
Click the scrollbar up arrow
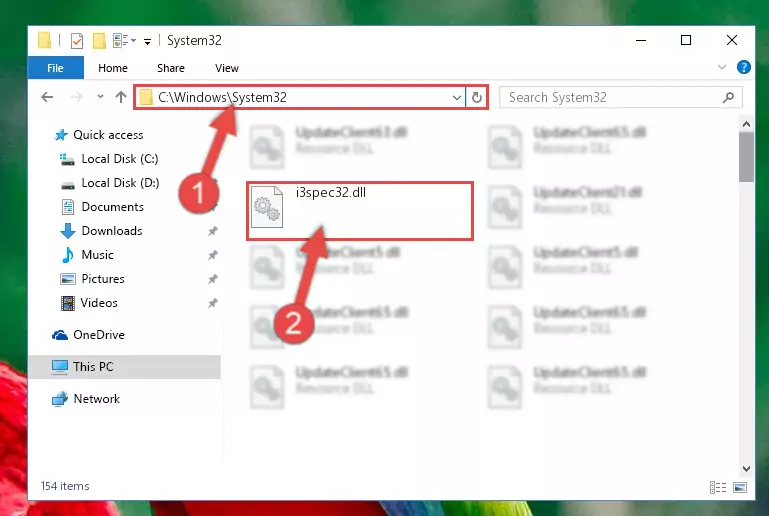746,124
